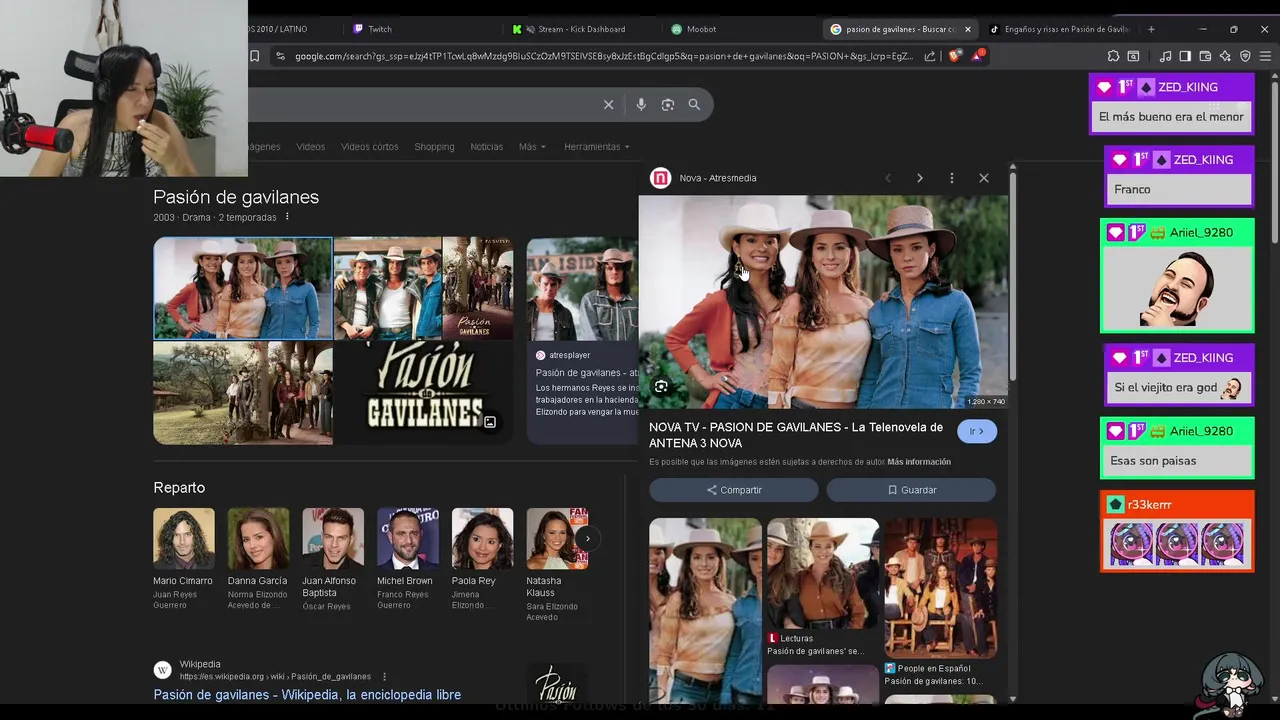Click the Compartir share button
This screenshot has height=720, width=1280.
coord(734,490)
